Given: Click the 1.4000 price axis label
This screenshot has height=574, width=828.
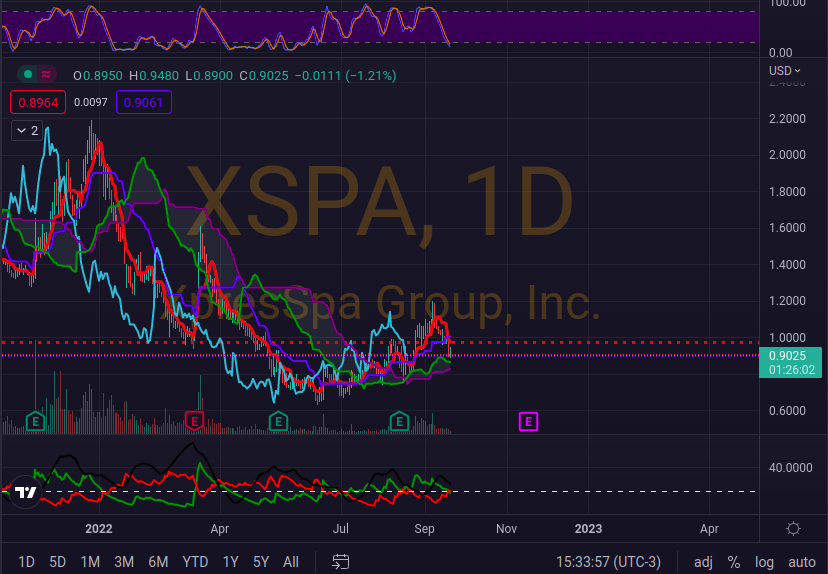Looking at the screenshot, I should click(x=787, y=265).
